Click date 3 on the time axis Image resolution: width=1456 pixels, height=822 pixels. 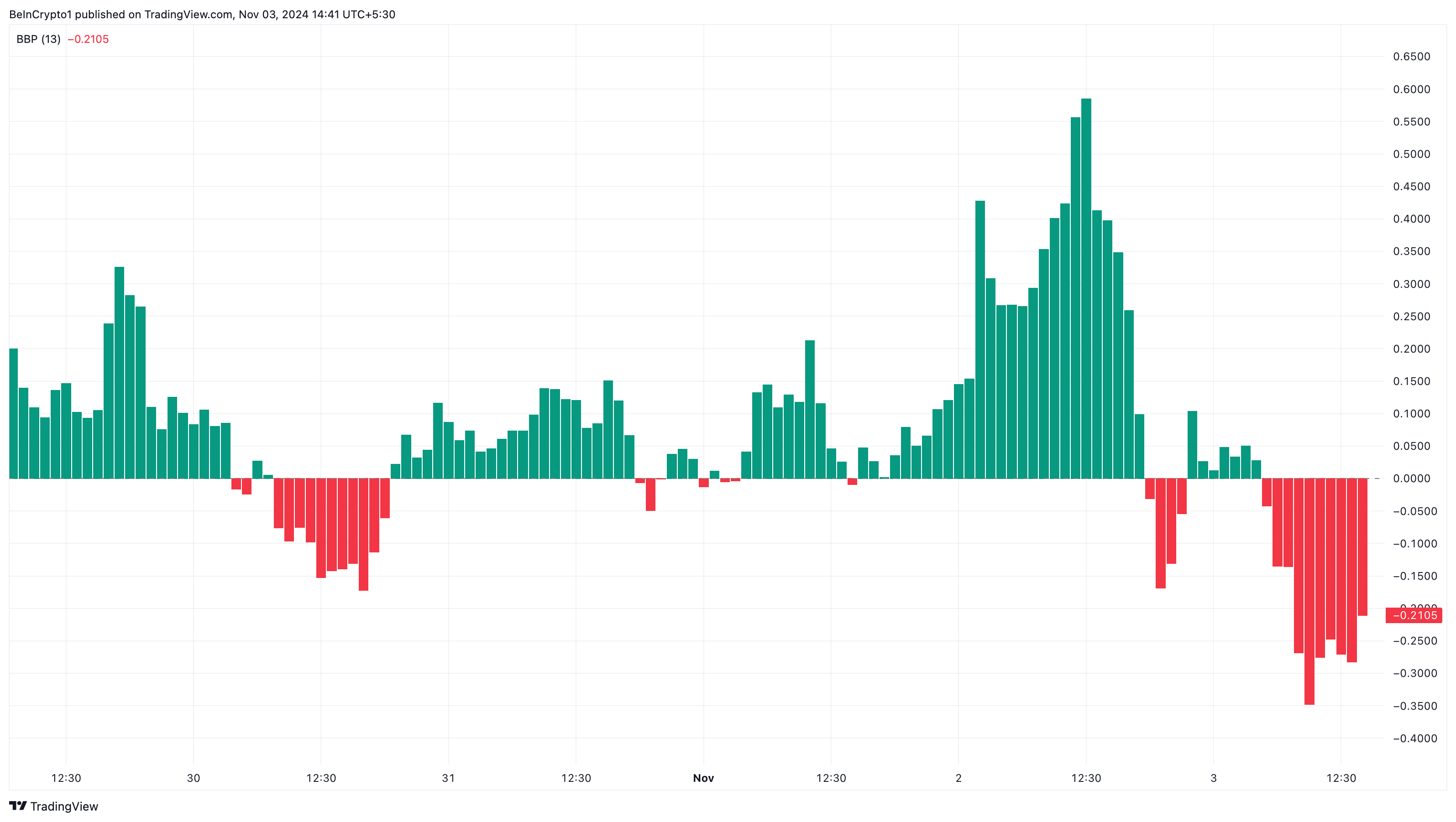(1213, 778)
